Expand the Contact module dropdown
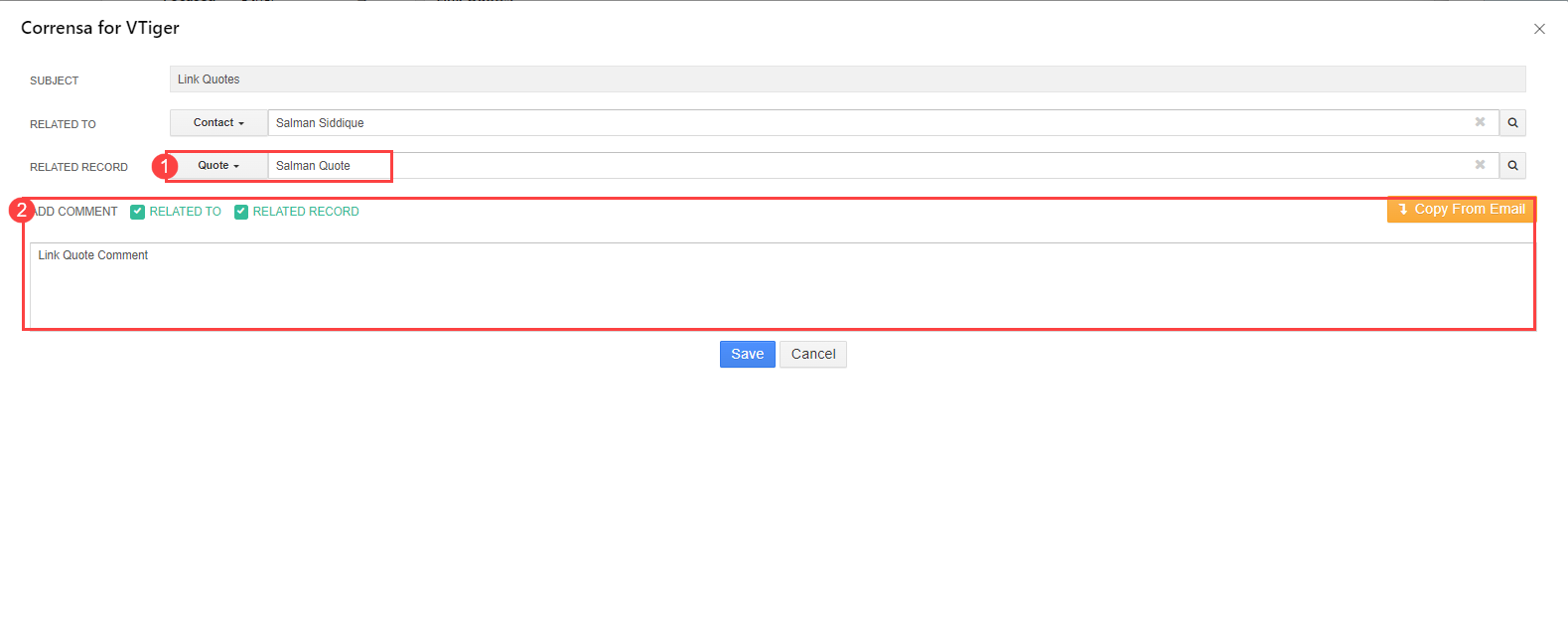This screenshot has width=1568, height=624. [218, 122]
